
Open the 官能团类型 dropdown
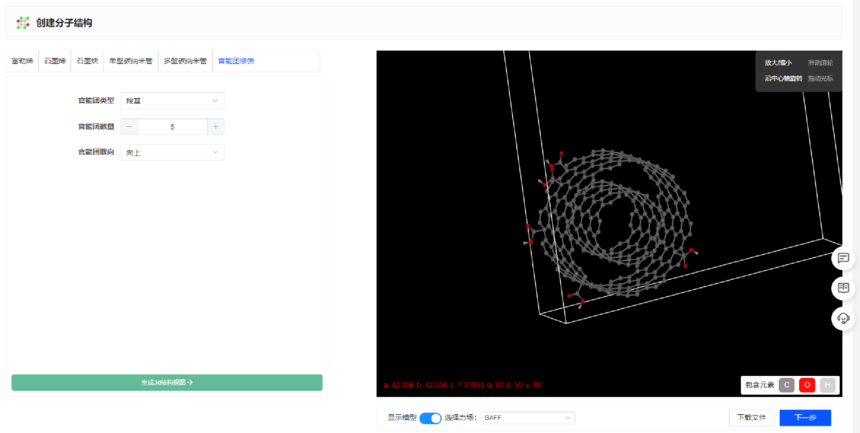[x=172, y=101]
